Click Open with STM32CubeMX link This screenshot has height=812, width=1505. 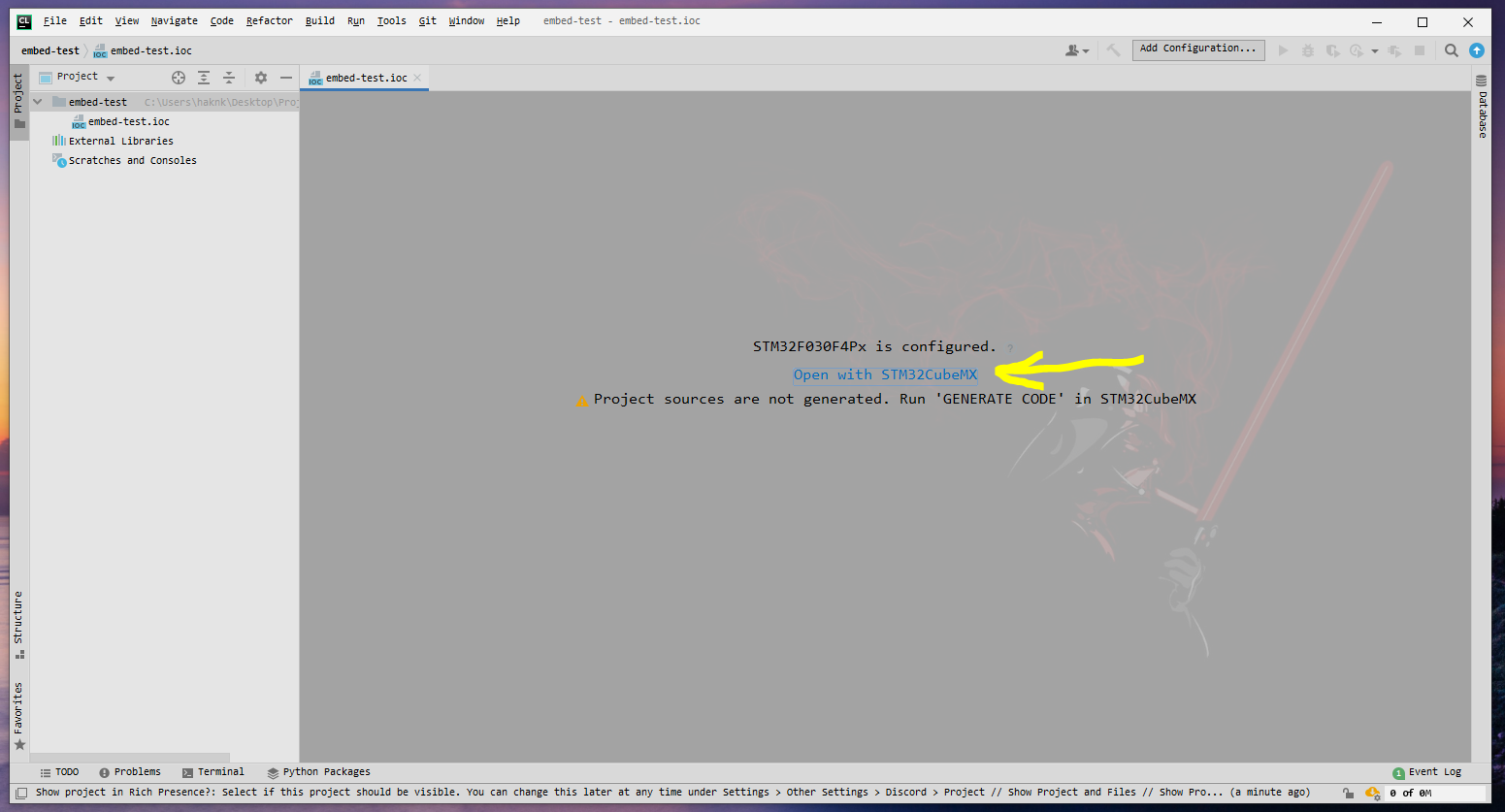[885, 374]
